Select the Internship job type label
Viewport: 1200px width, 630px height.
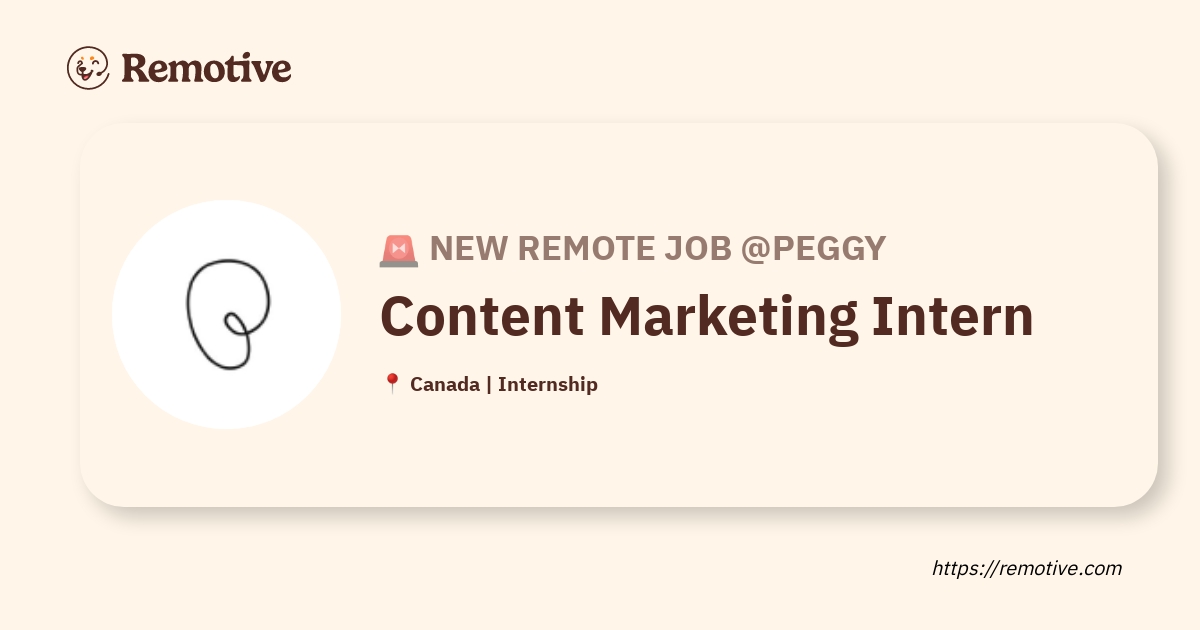(x=548, y=384)
